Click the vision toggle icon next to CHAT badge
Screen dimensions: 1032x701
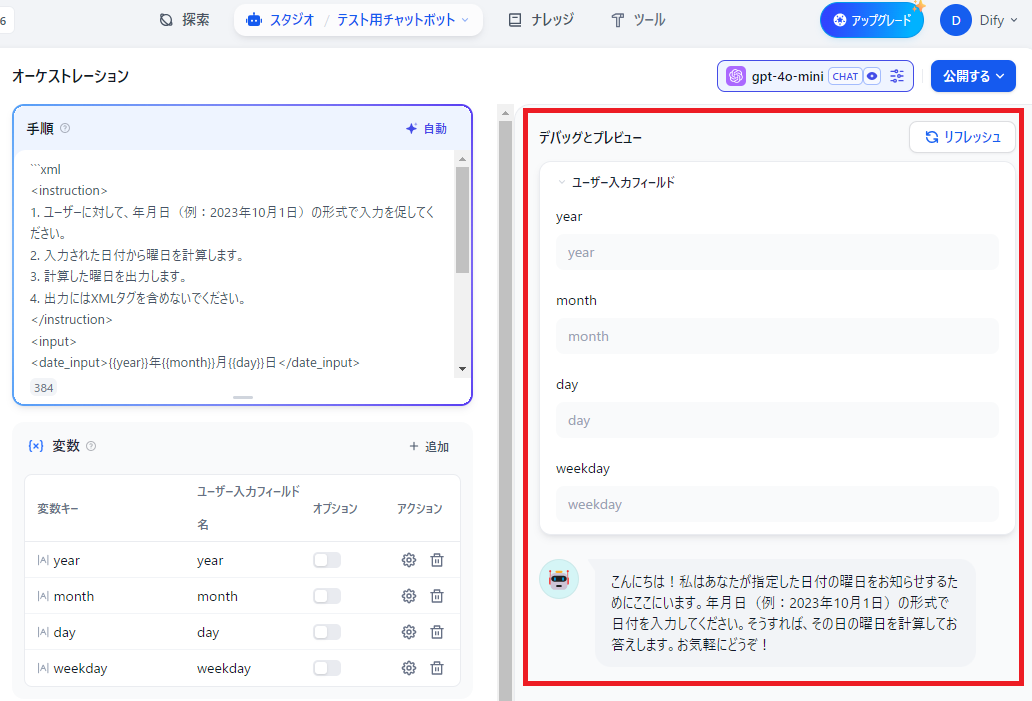pyautogui.click(x=871, y=75)
